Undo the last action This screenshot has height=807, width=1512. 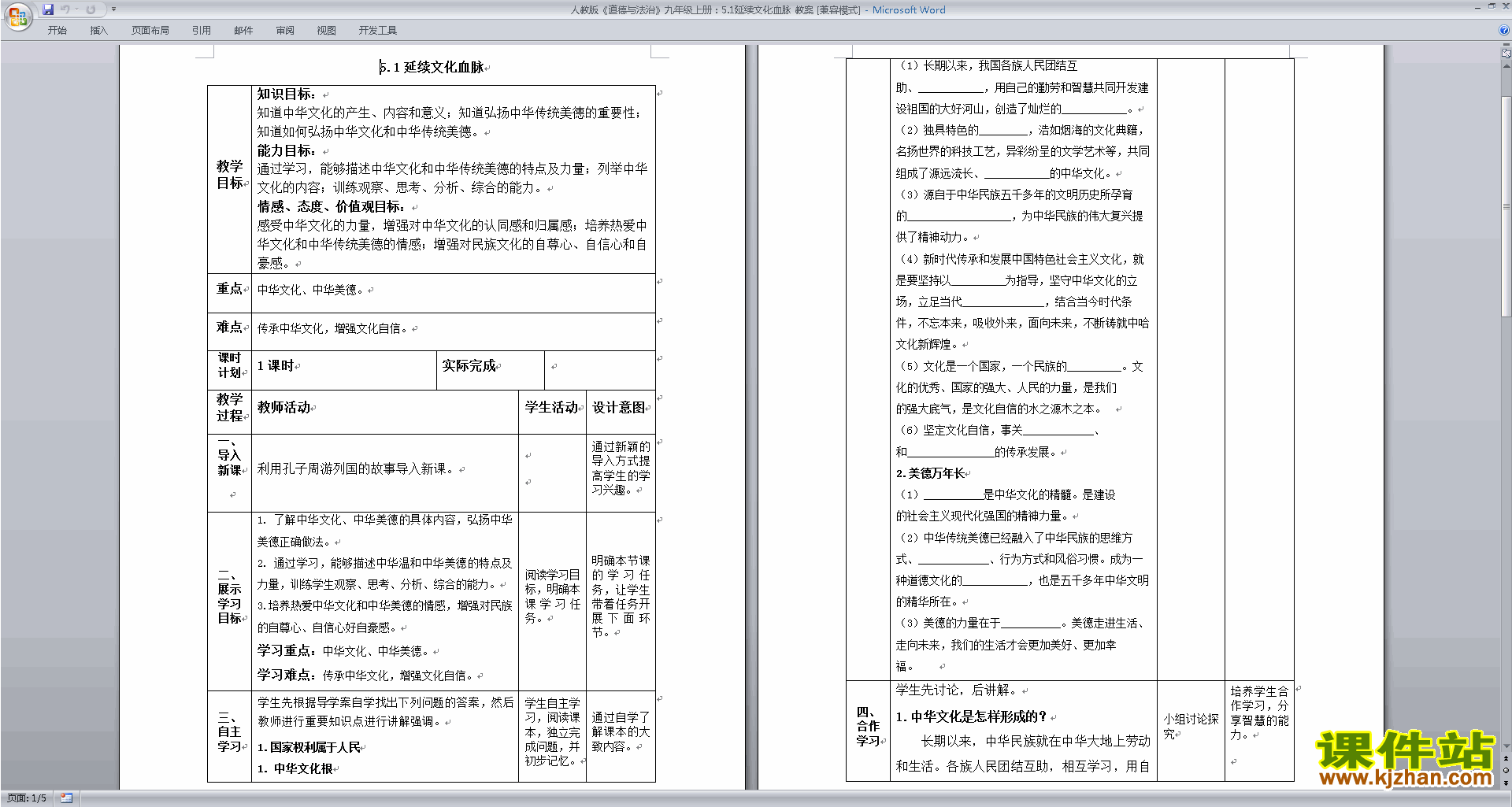[x=65, y=9]
